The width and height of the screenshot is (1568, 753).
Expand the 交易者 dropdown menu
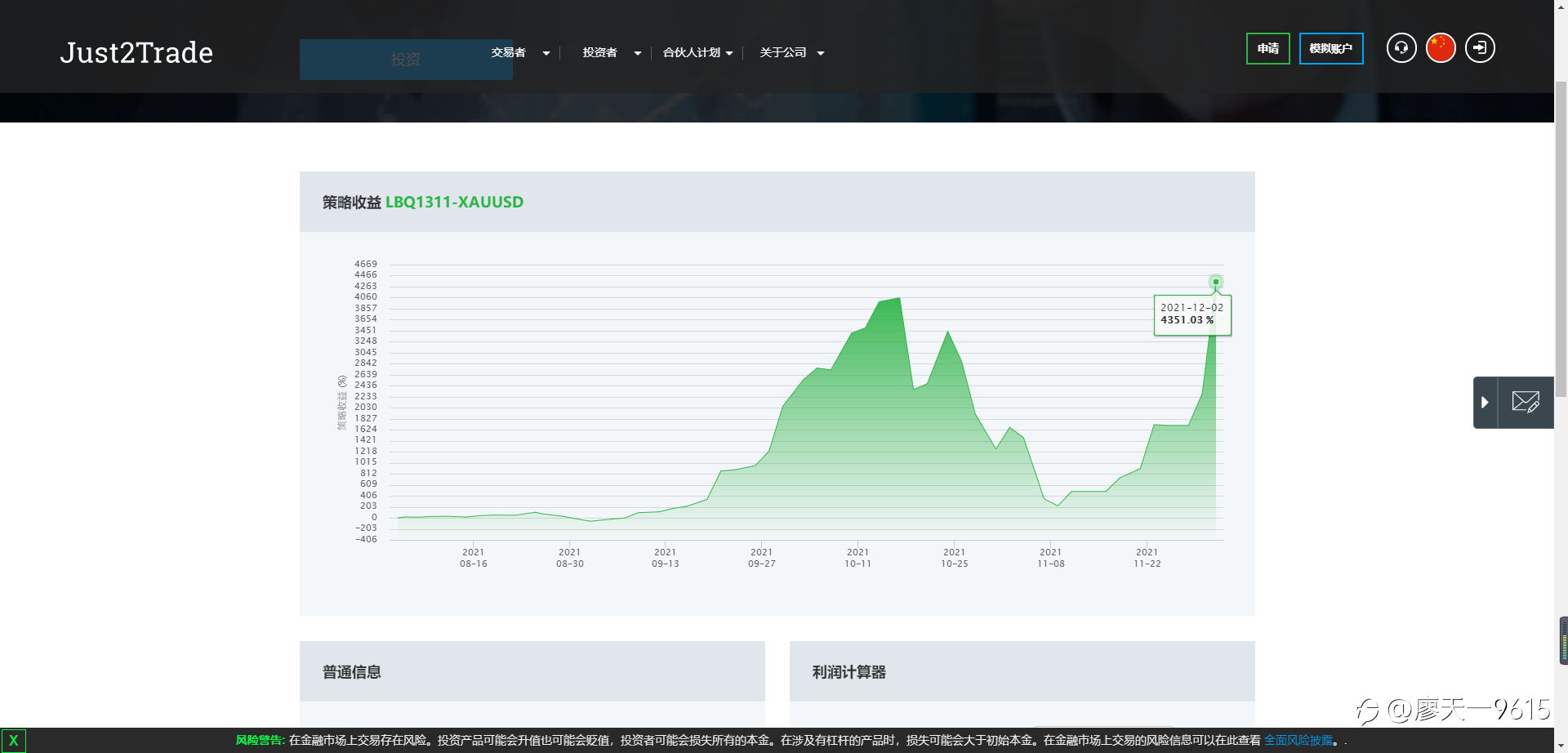520,53
